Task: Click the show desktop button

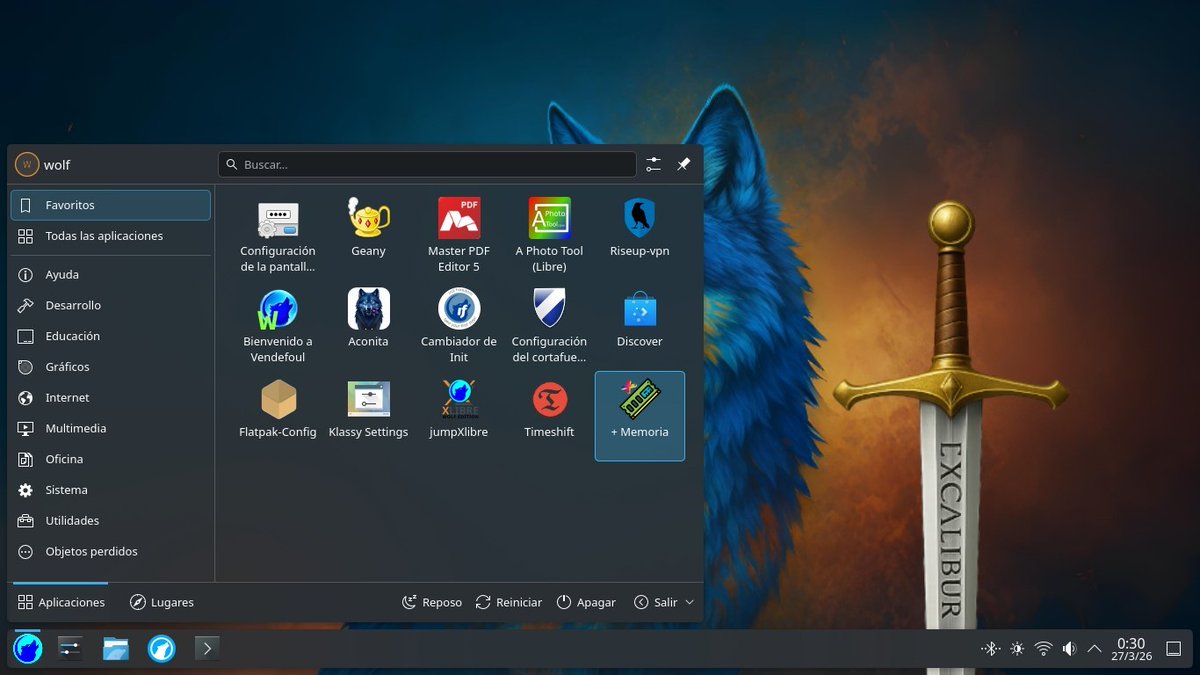Action: [1174, 649]
